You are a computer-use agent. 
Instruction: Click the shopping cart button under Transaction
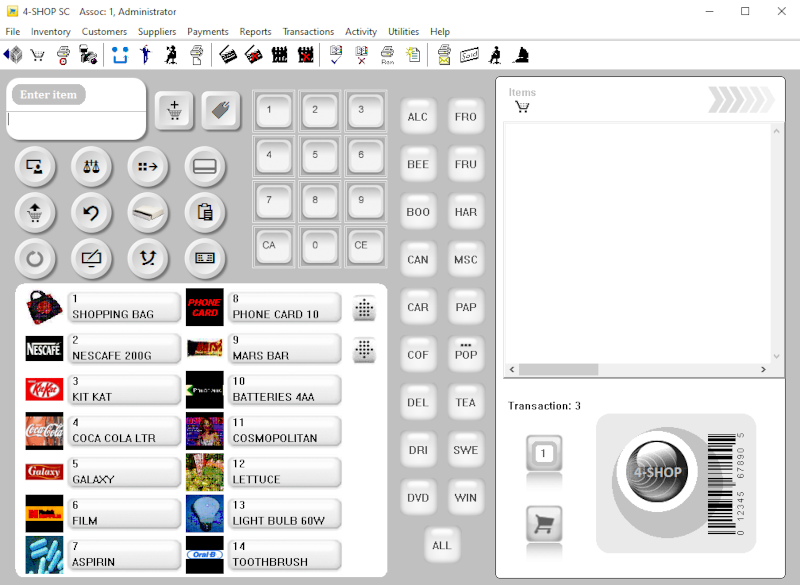click(544, 523)
